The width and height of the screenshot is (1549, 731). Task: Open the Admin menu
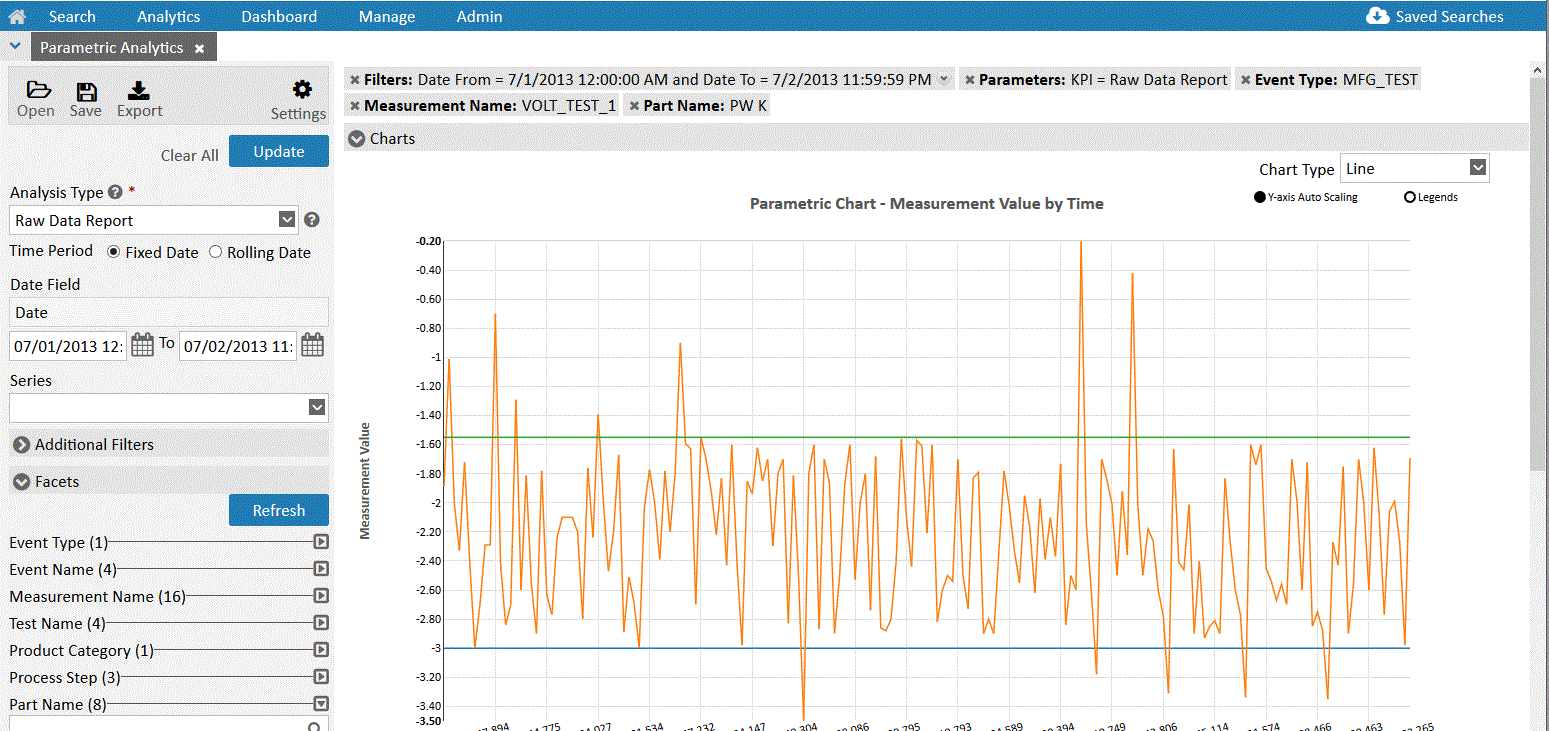[479, 16]
